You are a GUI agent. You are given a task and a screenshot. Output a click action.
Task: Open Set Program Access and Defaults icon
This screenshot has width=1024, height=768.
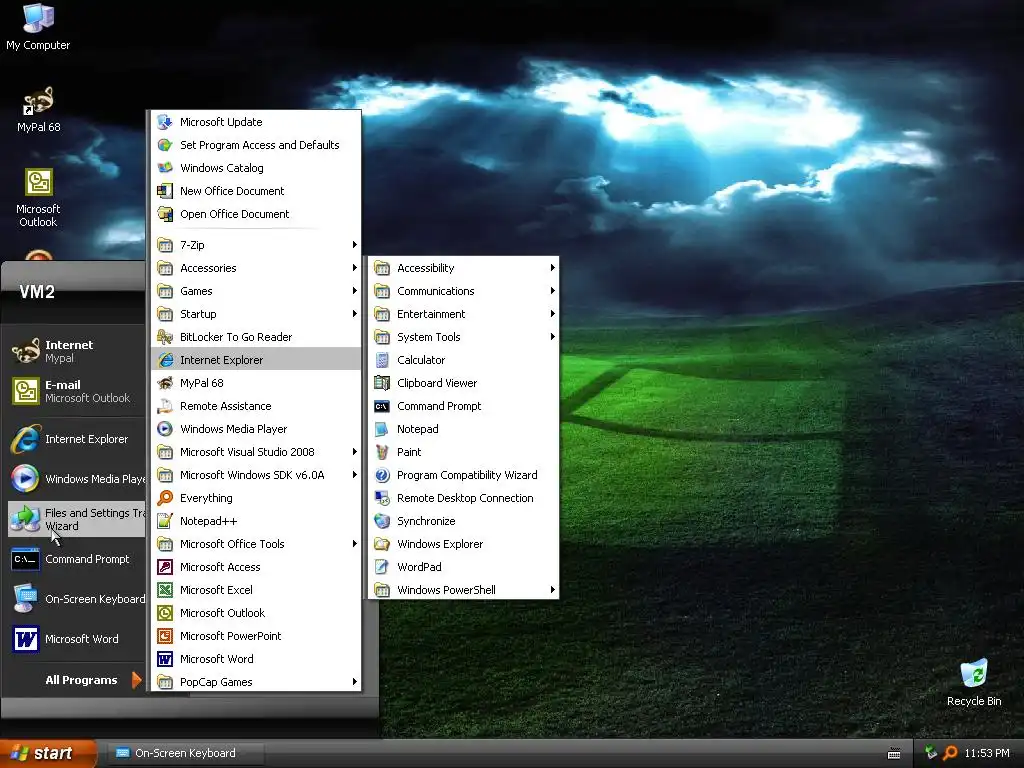[165, 144]
